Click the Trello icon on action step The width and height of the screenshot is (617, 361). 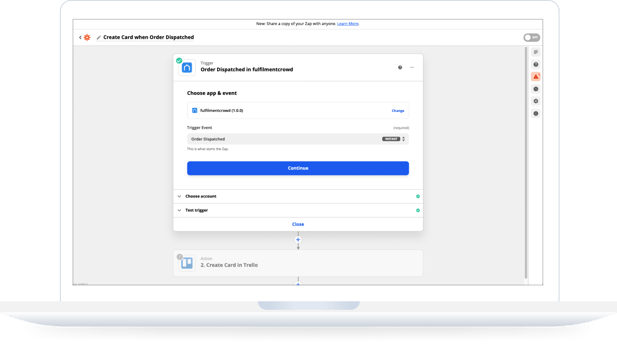tap(187, 263)
